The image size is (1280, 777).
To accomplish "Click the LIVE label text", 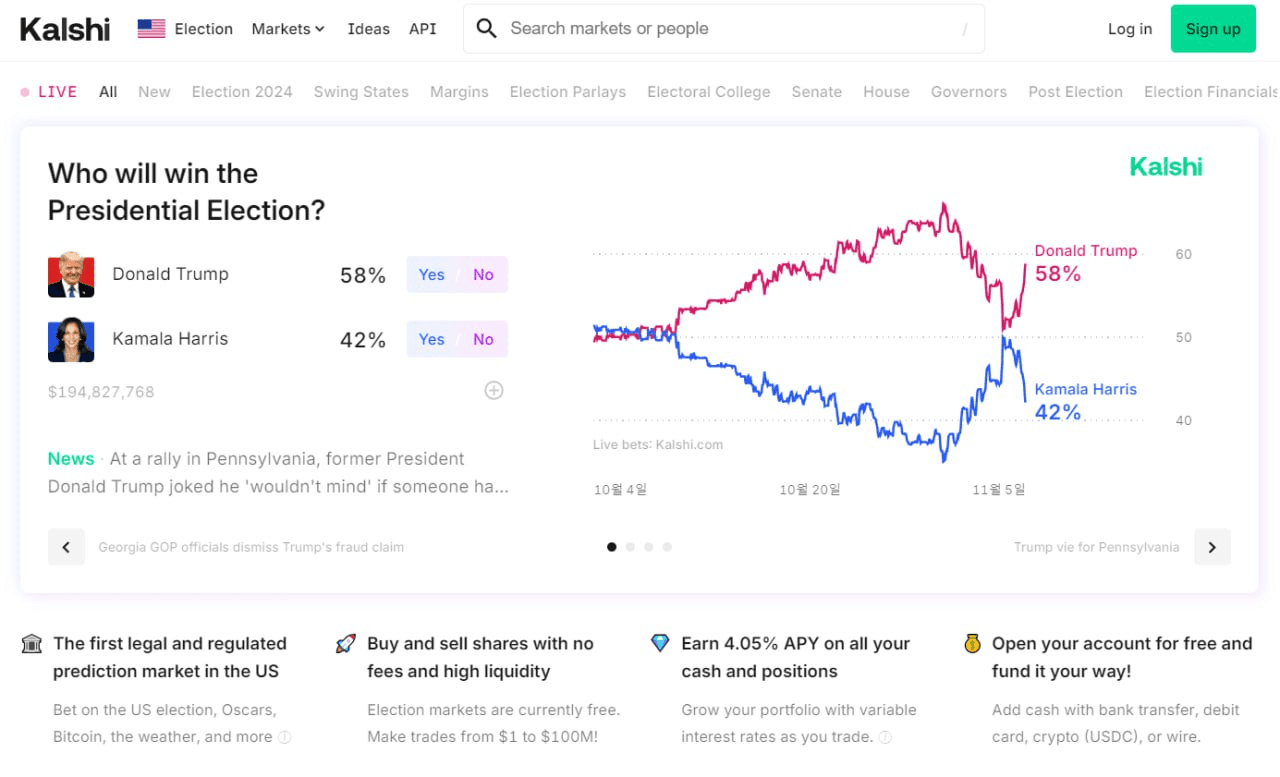I will coord(57,92).
